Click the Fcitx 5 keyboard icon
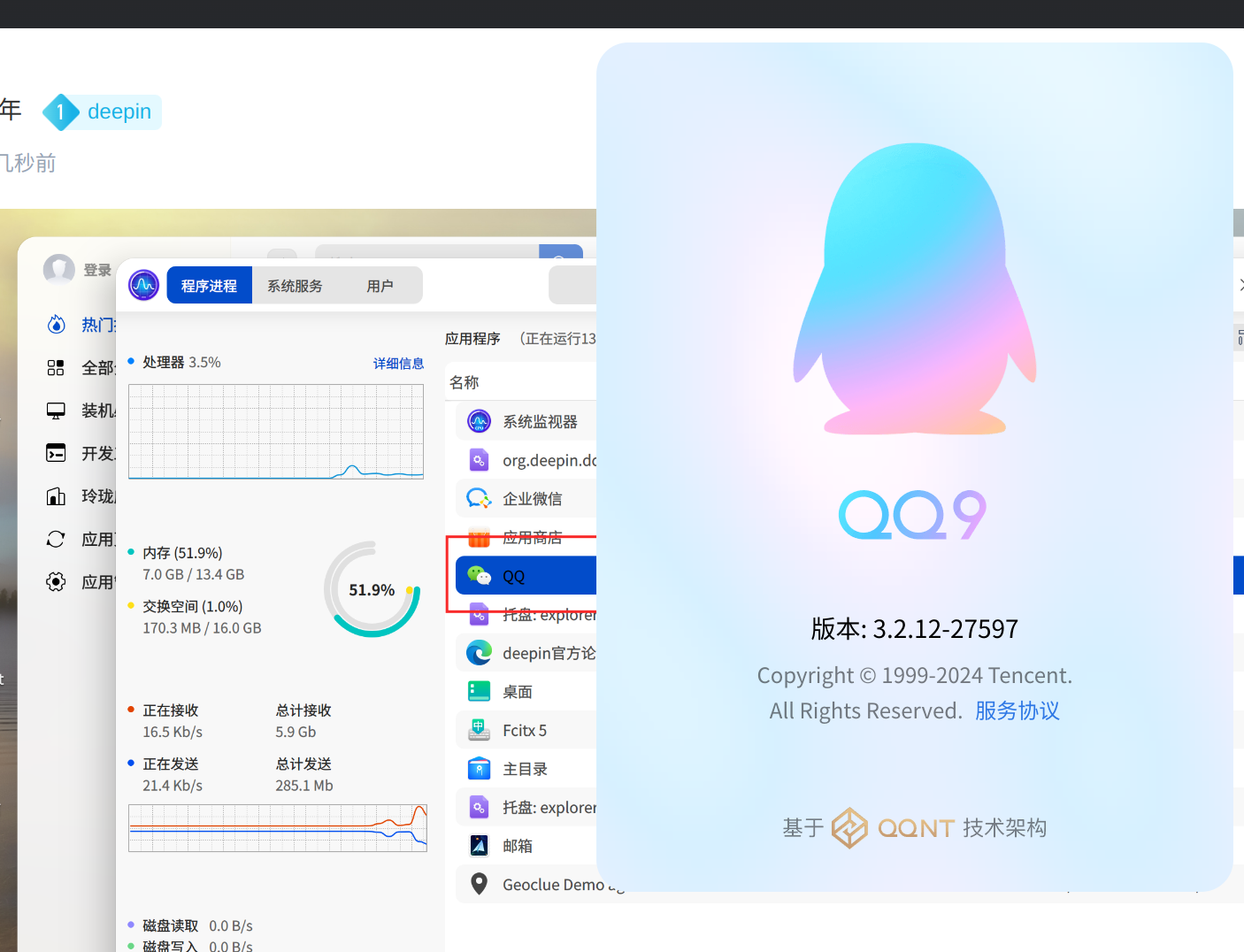The width and height of the screenshot is (1244, 952). click(479, 730)
